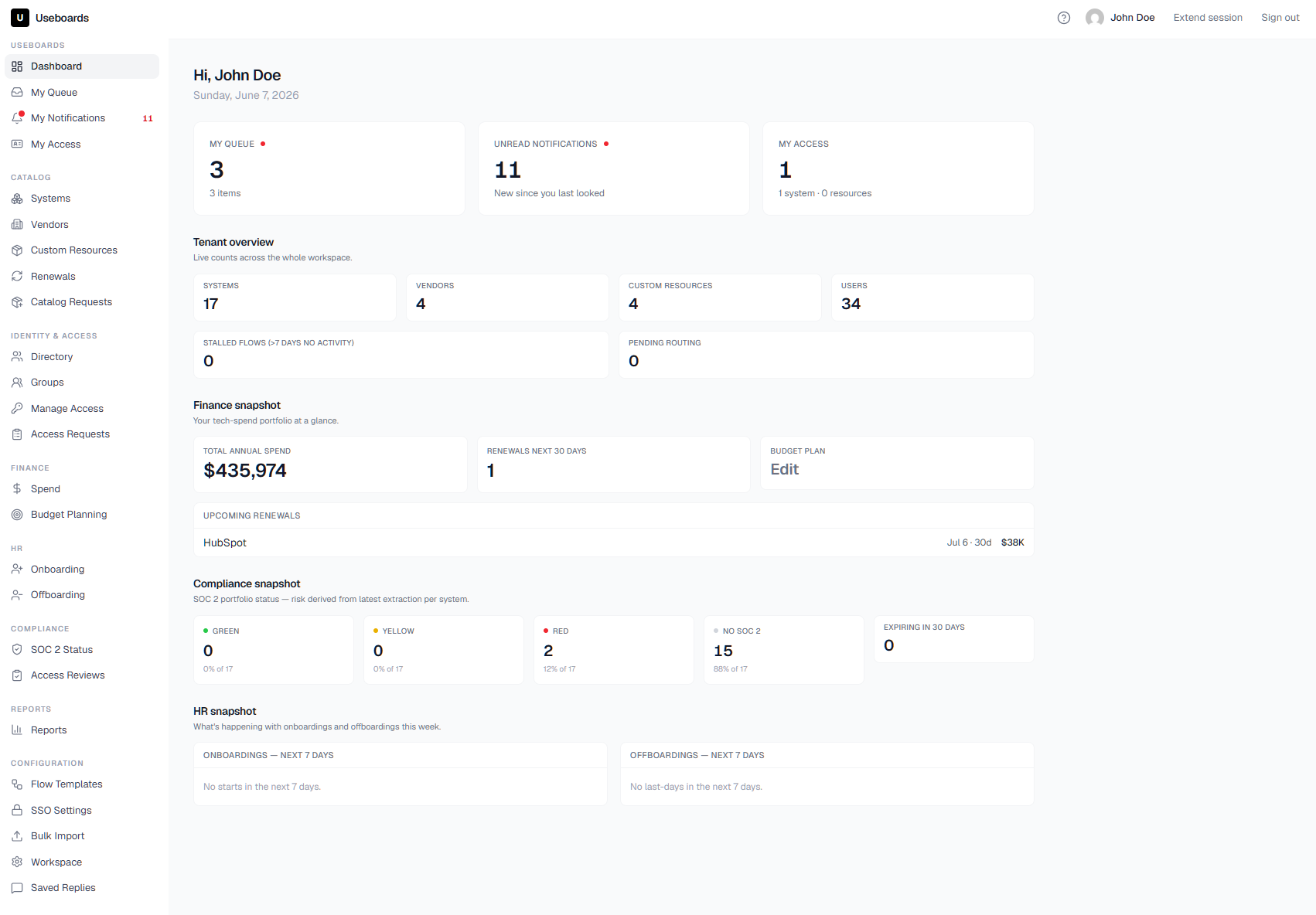Click the Access Requests clipboard icon

tap(17, 434)
